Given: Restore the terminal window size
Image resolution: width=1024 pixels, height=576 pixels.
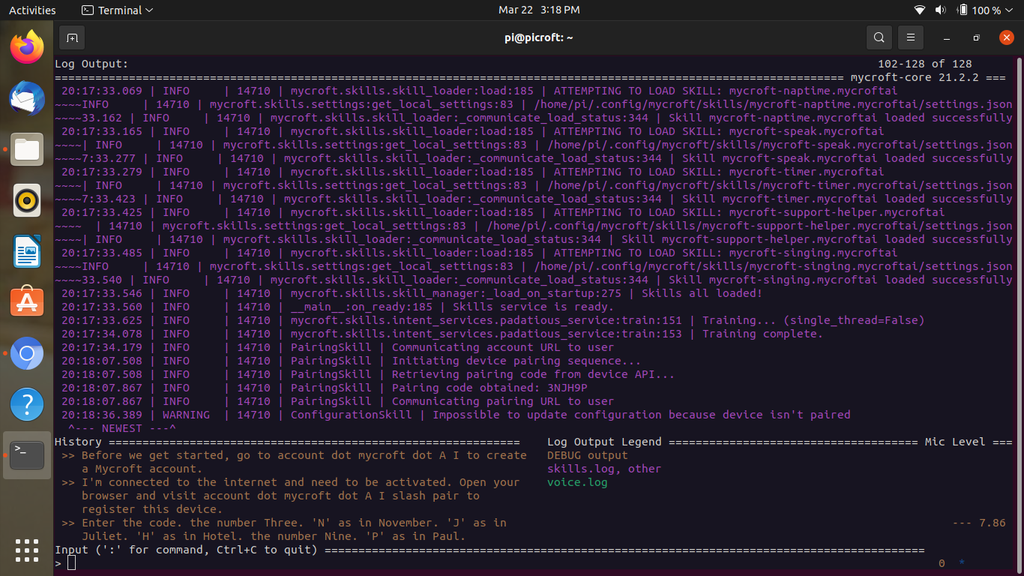Looking at the screenshot, I should 976,38.
